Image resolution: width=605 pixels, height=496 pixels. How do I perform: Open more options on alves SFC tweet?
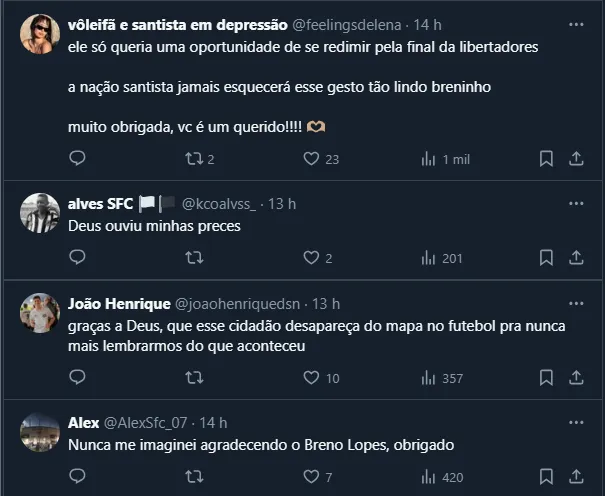click(x=576, y=203)
